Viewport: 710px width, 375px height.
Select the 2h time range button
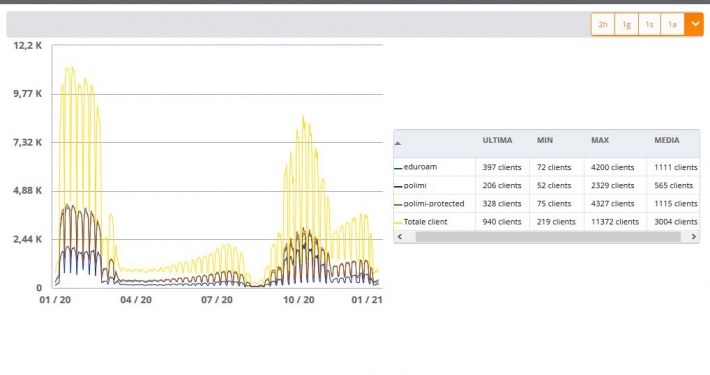click(603, 24)
